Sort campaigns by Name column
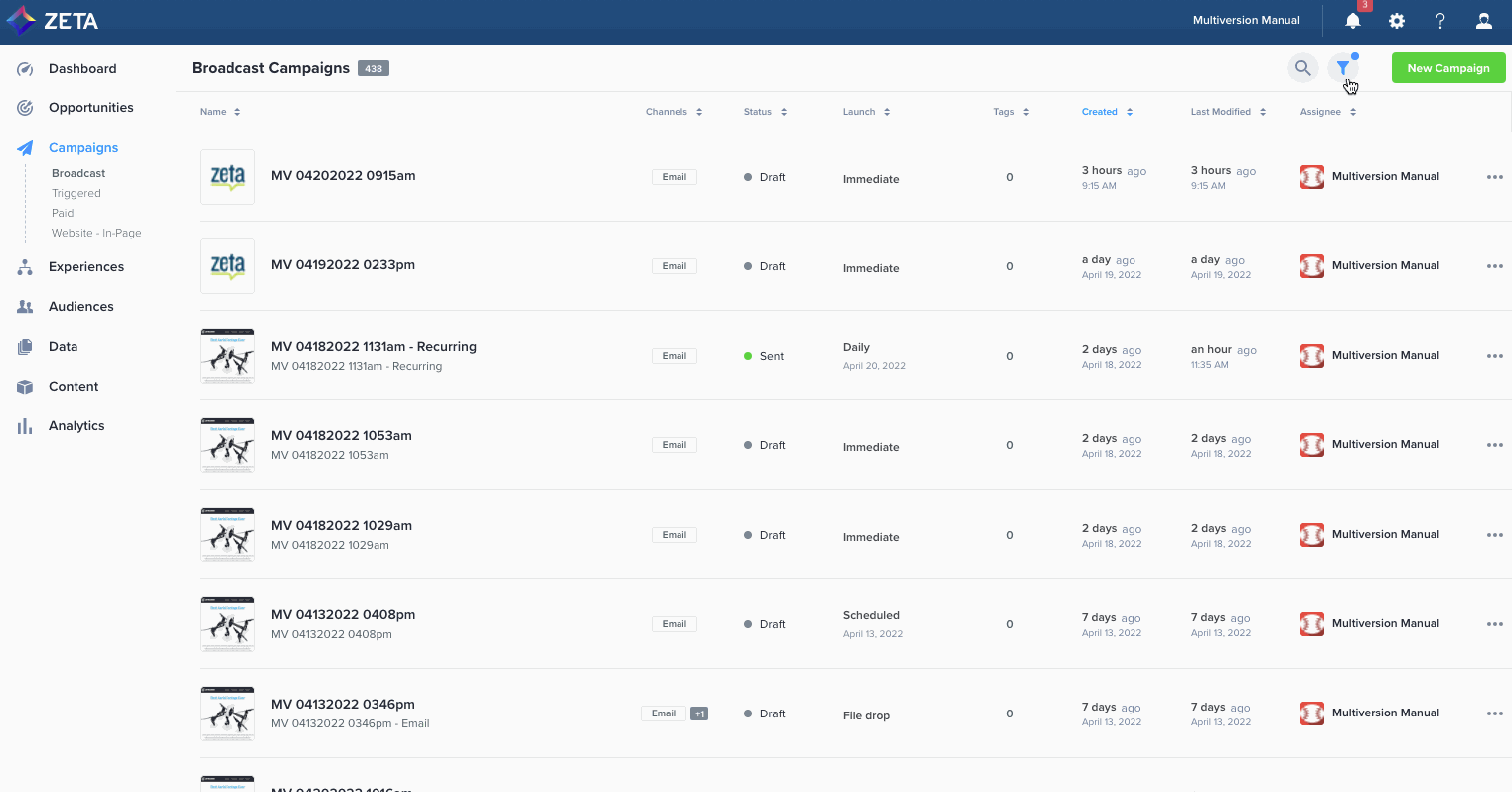 point(220,112)
